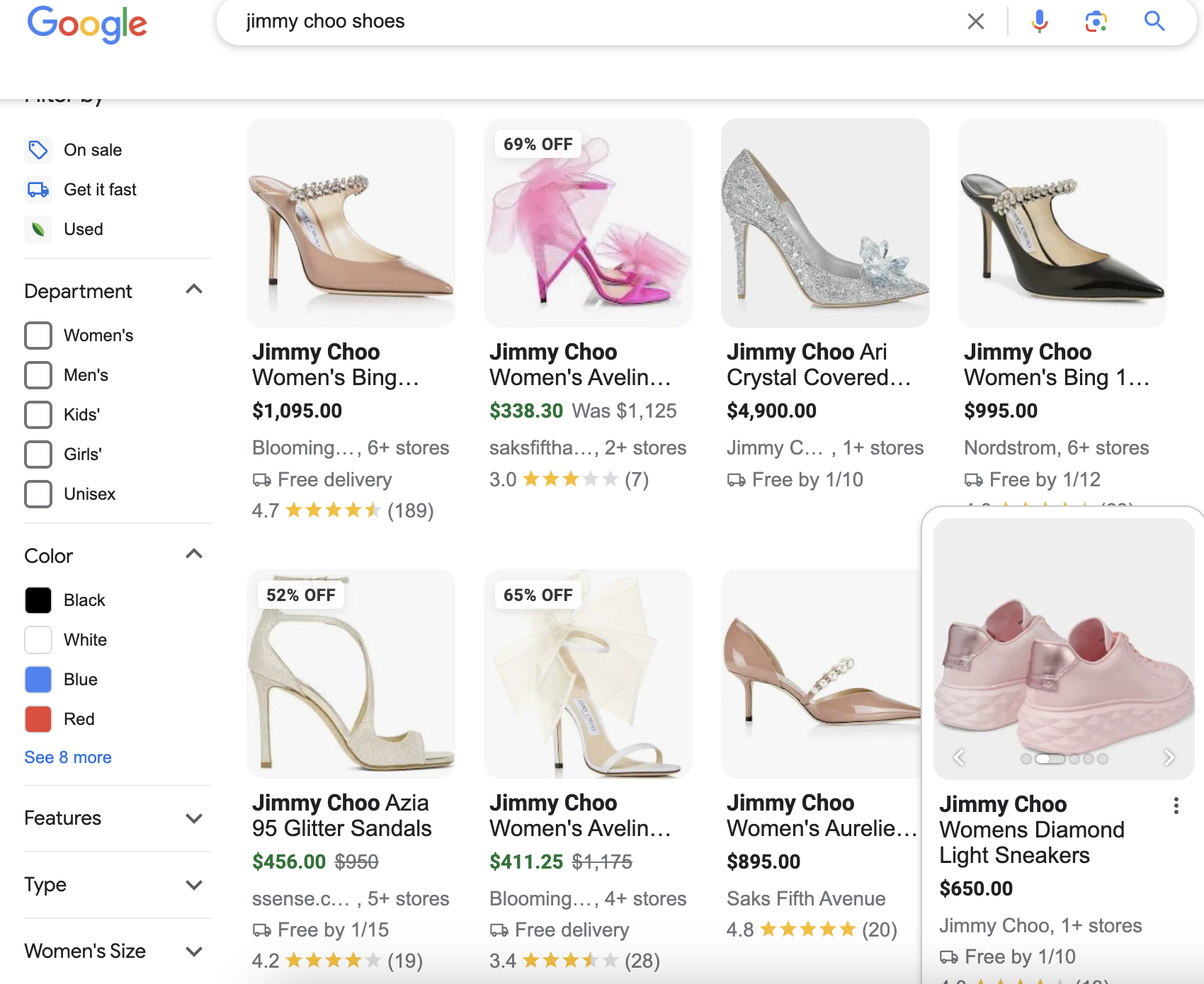1204x984 pixels.
Task: Click the Used leaf icon
Action: [38, 229]
